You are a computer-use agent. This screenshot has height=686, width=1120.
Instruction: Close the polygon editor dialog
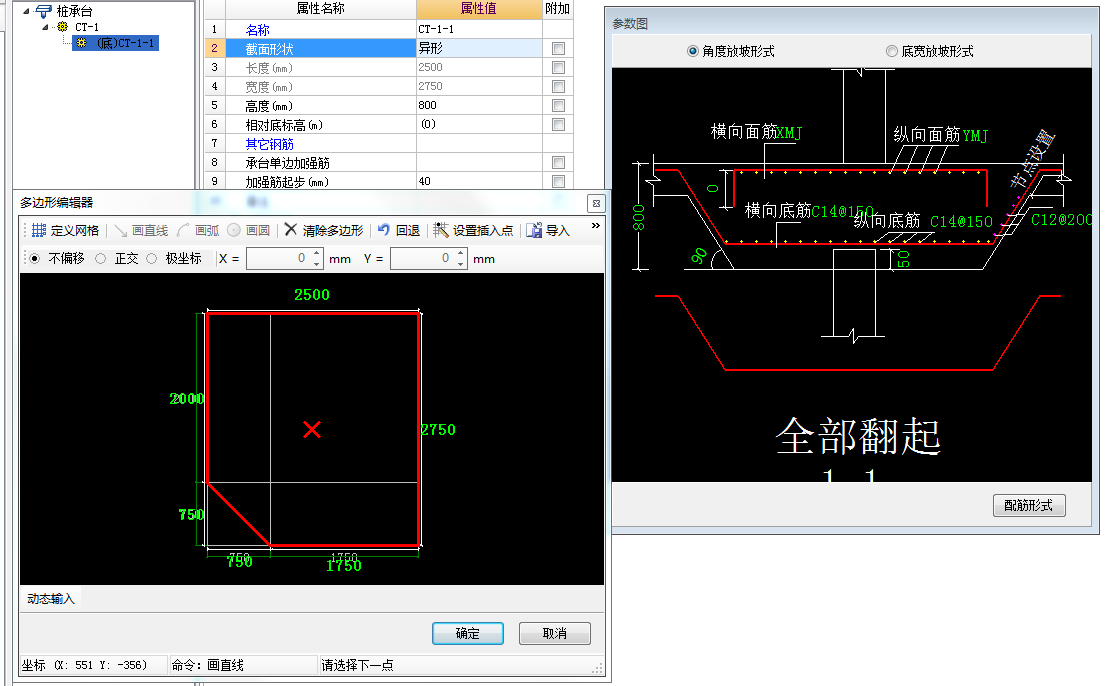(x=596, y=203)
